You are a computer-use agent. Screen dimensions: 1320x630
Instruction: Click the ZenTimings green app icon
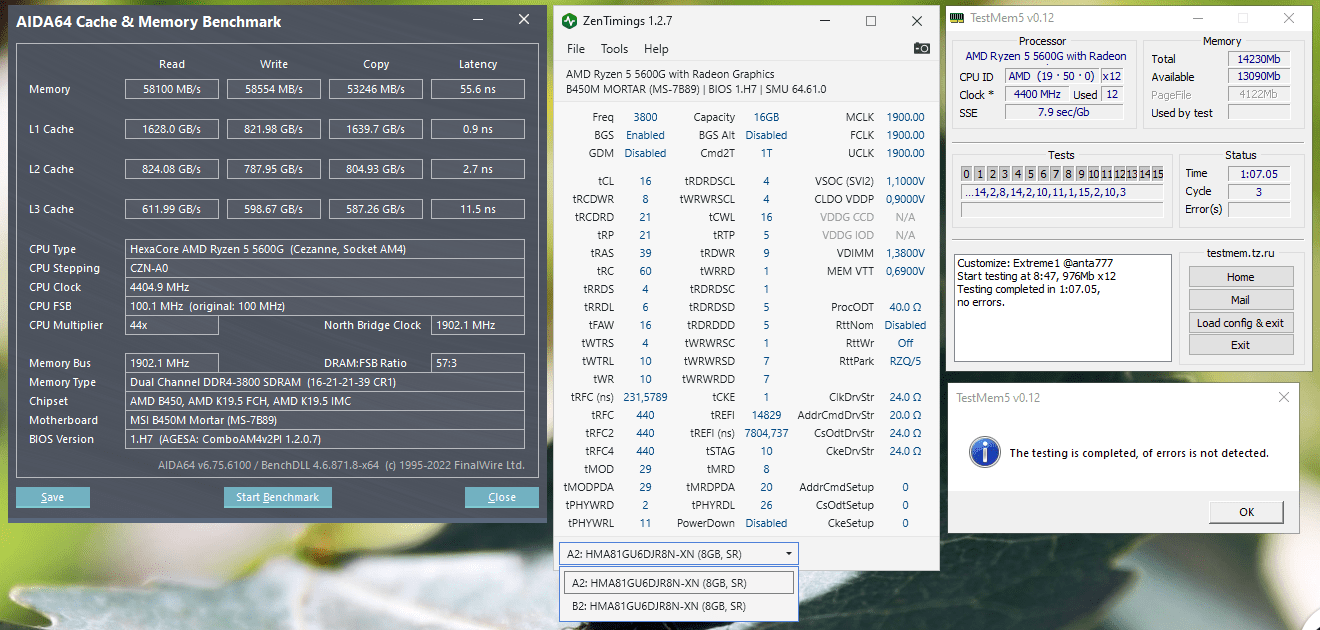[x=569, y=20]
